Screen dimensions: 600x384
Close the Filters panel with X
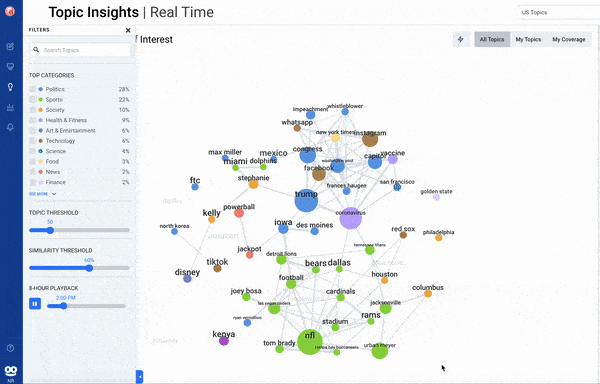click(x=128, y=30)
